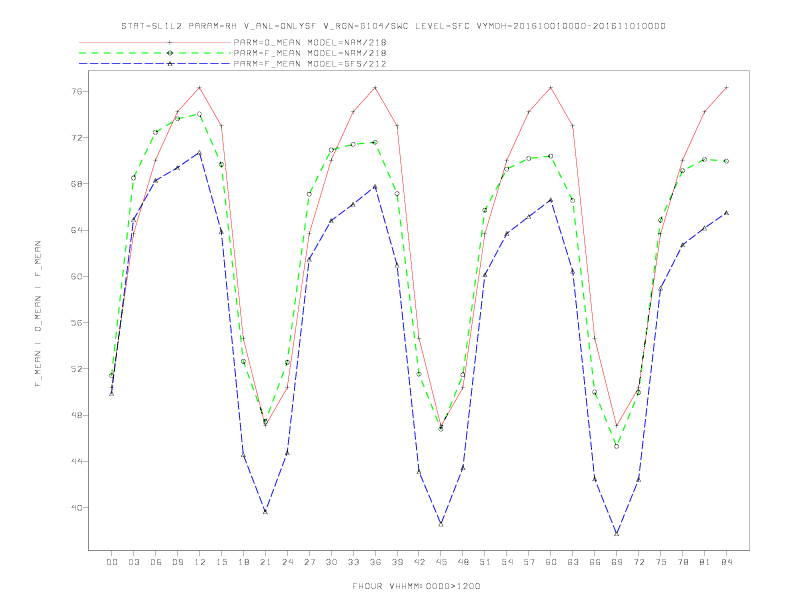The width and height of the screenshot is (792, 612).
Task: Click x-axis tick label 72
Action: (x=638, y=562)
